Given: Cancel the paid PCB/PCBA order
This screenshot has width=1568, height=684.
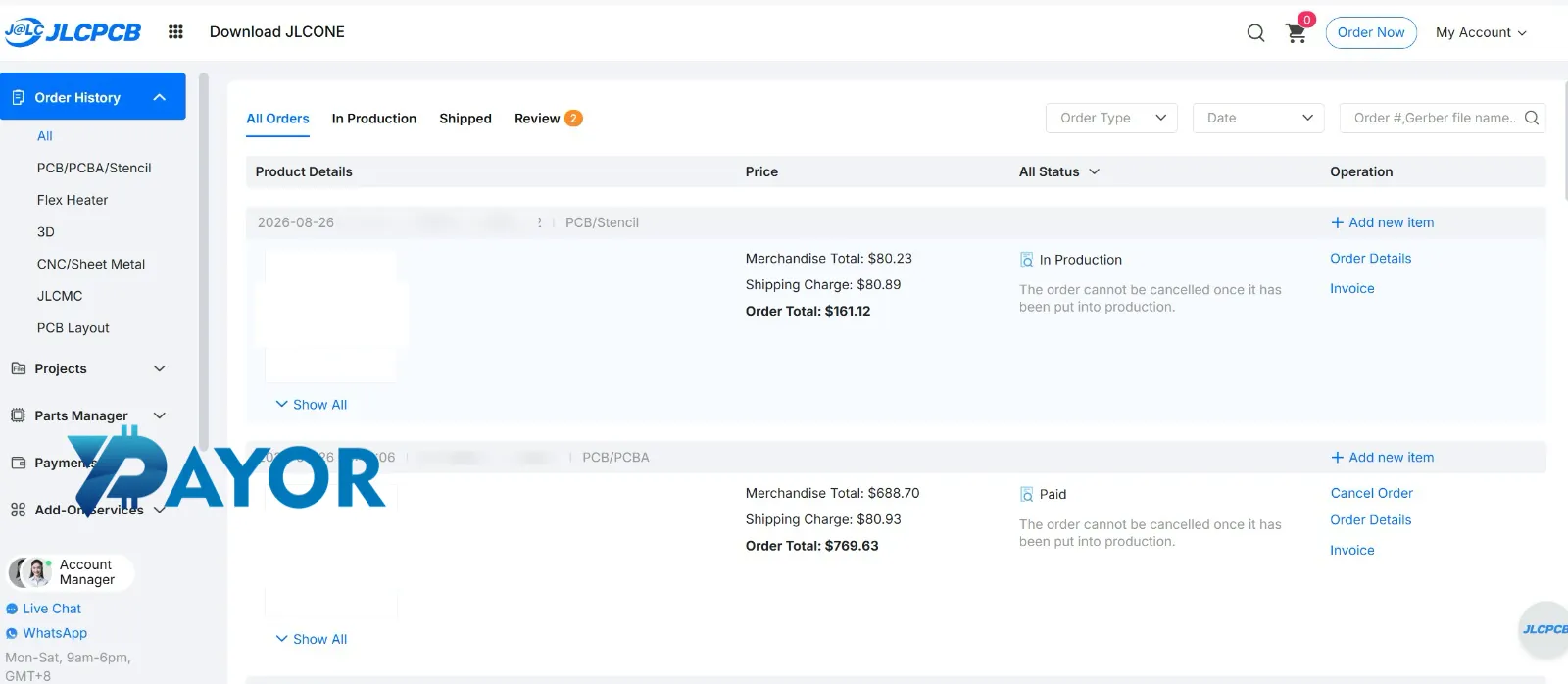Looking at the screenshot, I should tap(1371, 493).
